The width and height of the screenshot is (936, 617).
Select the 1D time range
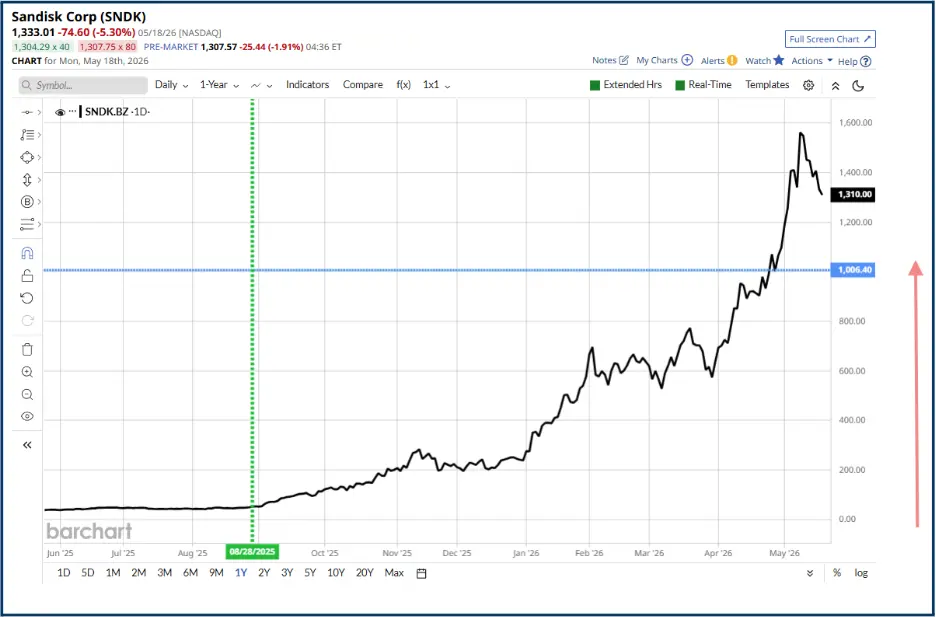[x=63, y=573]
